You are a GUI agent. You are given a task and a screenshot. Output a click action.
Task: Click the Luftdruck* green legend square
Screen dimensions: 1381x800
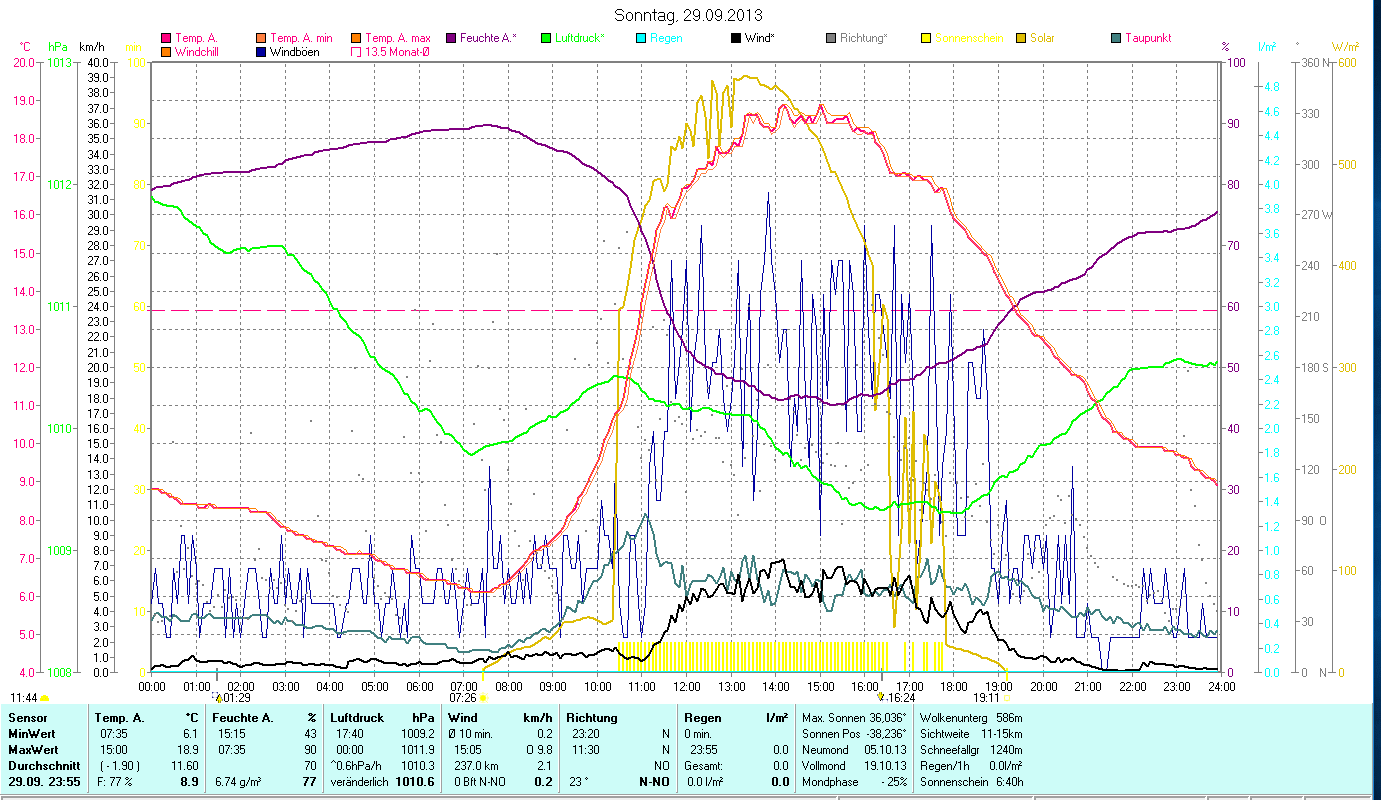pos(546,38)
